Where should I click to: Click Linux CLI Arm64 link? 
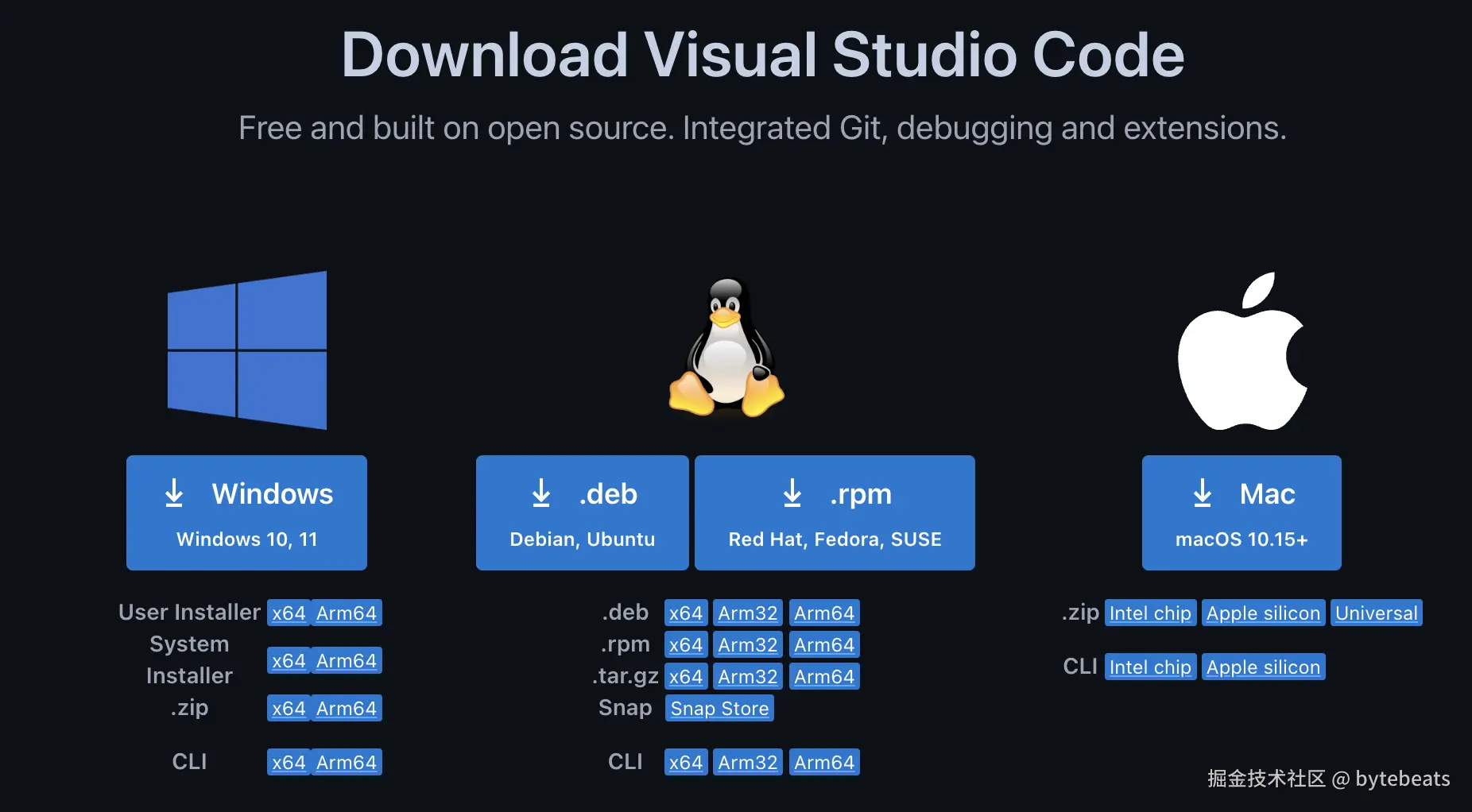click(x=824, y=763)
